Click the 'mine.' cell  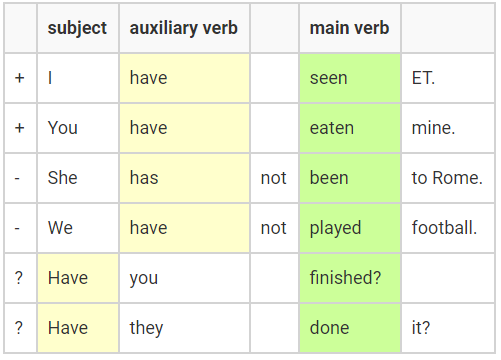point(448,128)
